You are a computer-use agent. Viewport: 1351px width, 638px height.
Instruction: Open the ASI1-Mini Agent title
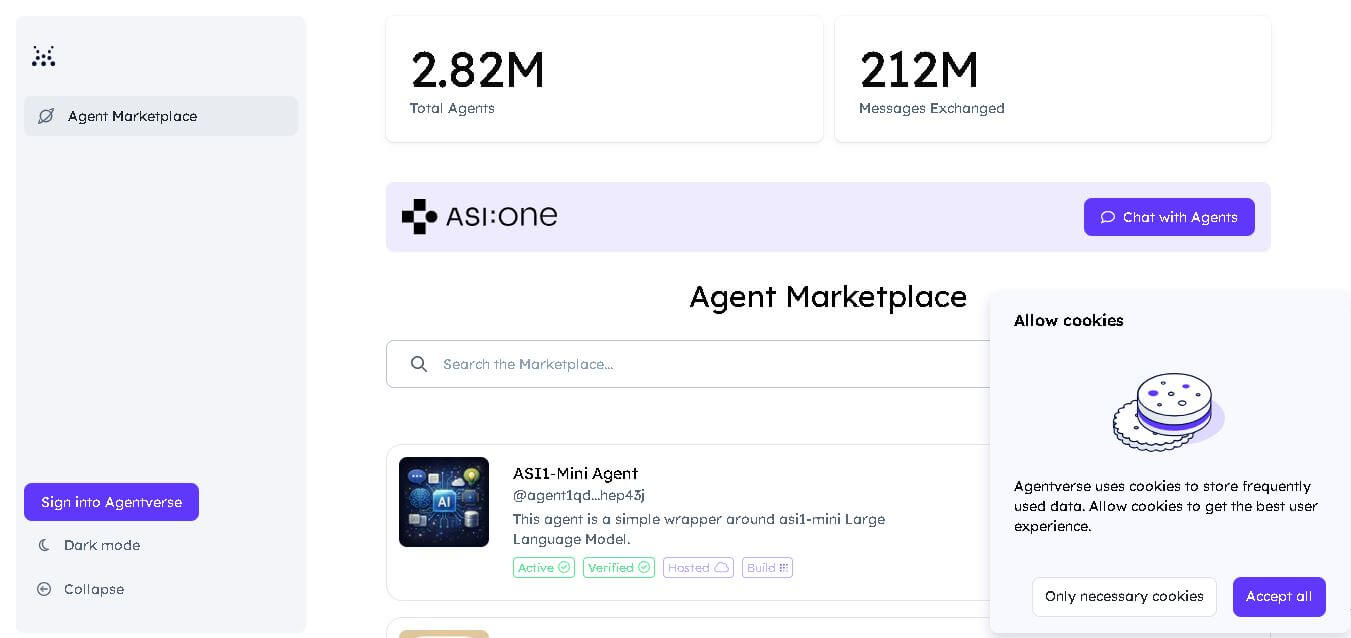[575, 473]
